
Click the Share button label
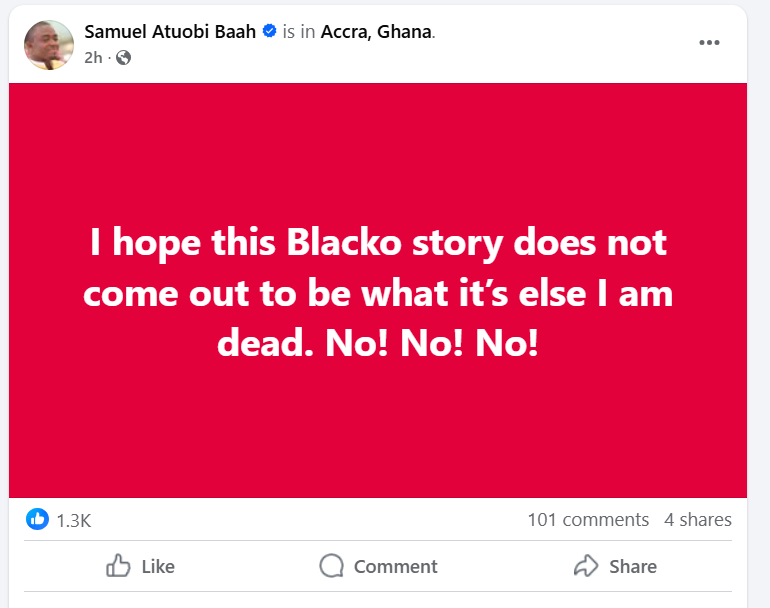[633, 566]
